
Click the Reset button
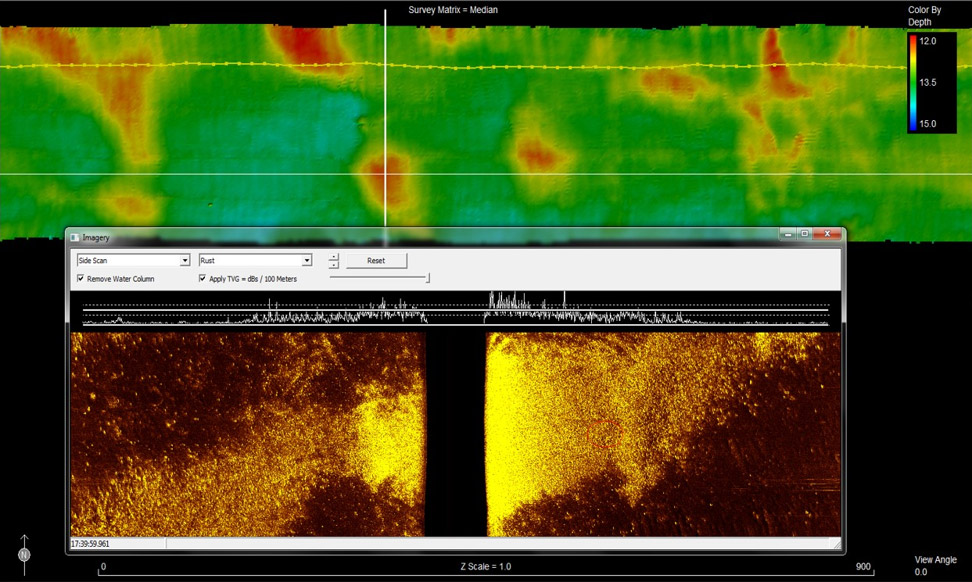pos(376,260)
